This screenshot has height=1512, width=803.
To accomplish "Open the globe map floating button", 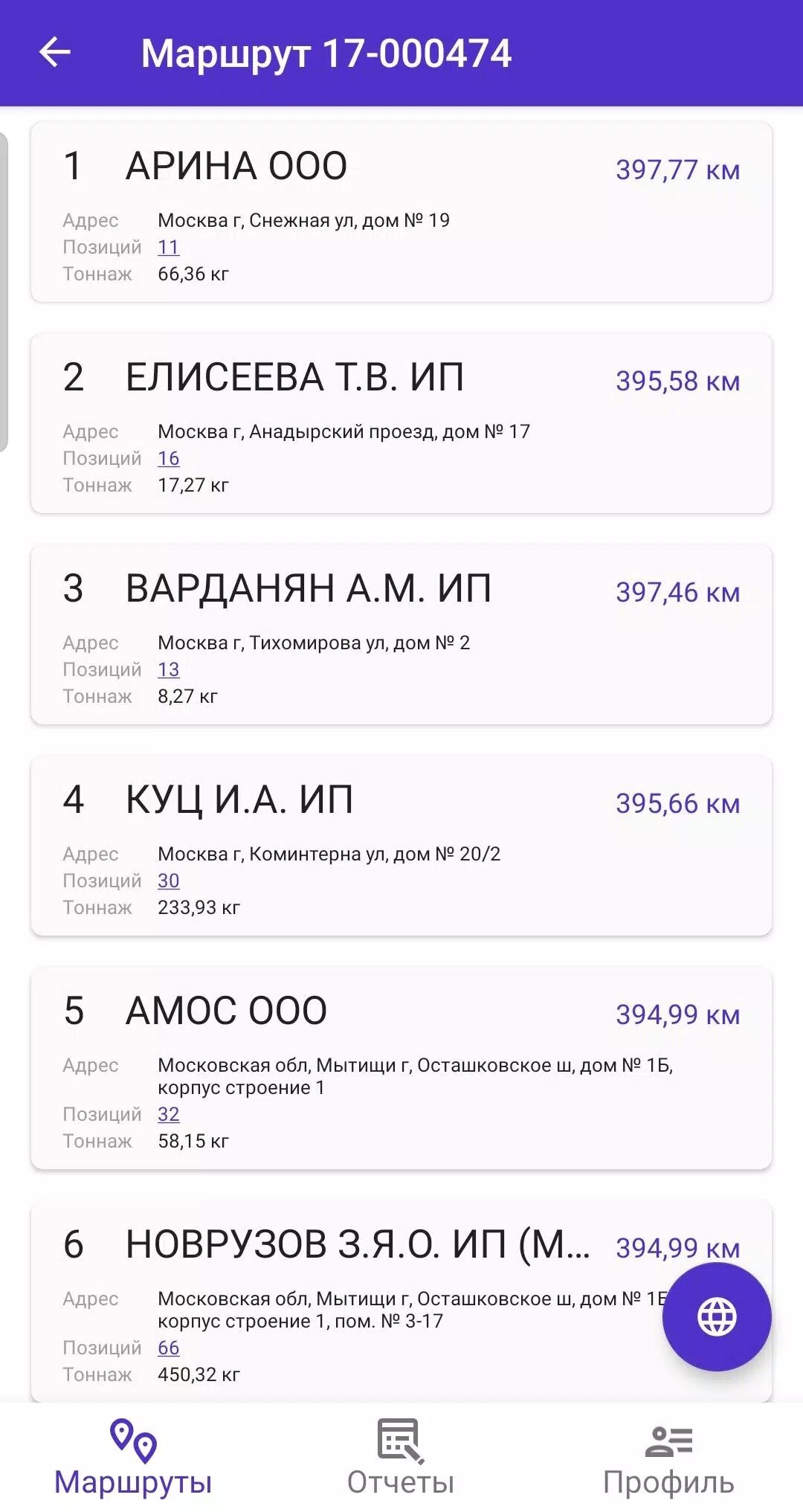I will [x=717, y=1317].
